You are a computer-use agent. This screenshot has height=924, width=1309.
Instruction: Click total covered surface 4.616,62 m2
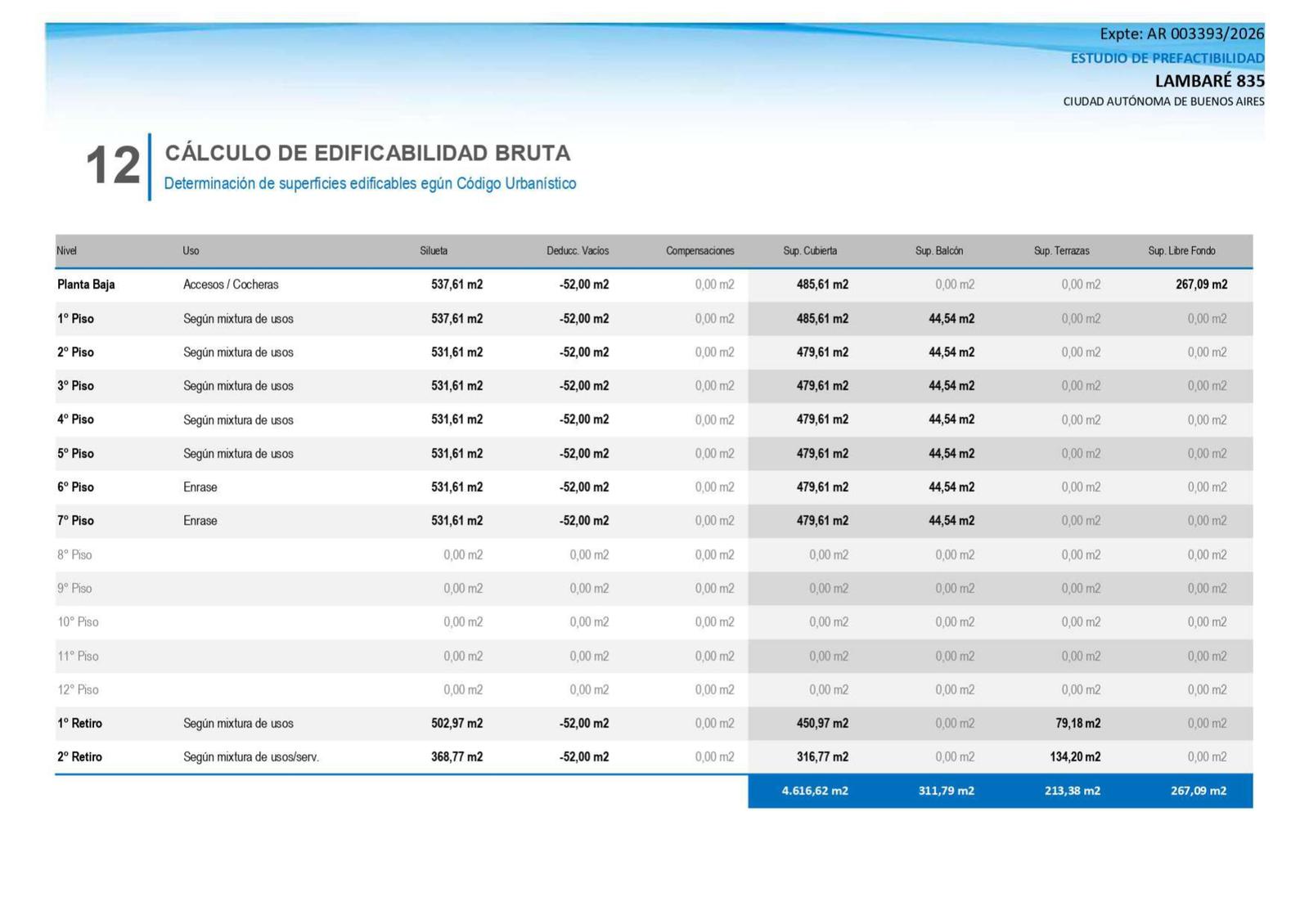pyautogui.click(x=815, y=791)
